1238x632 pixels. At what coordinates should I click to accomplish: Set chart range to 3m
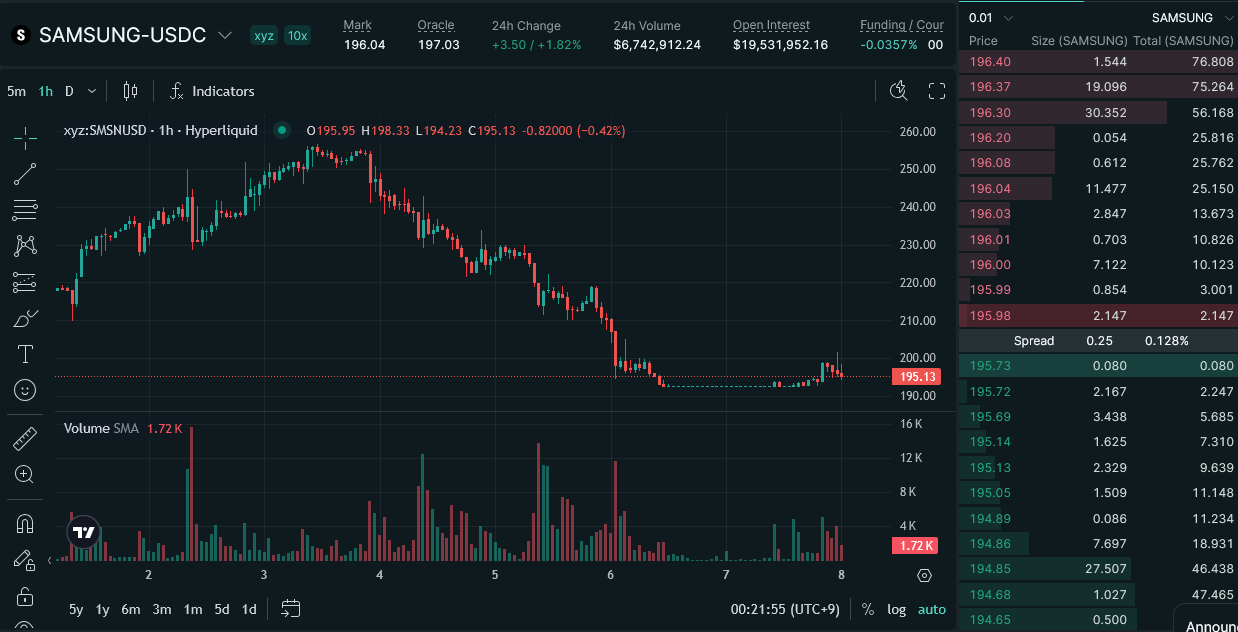(162, 609)
